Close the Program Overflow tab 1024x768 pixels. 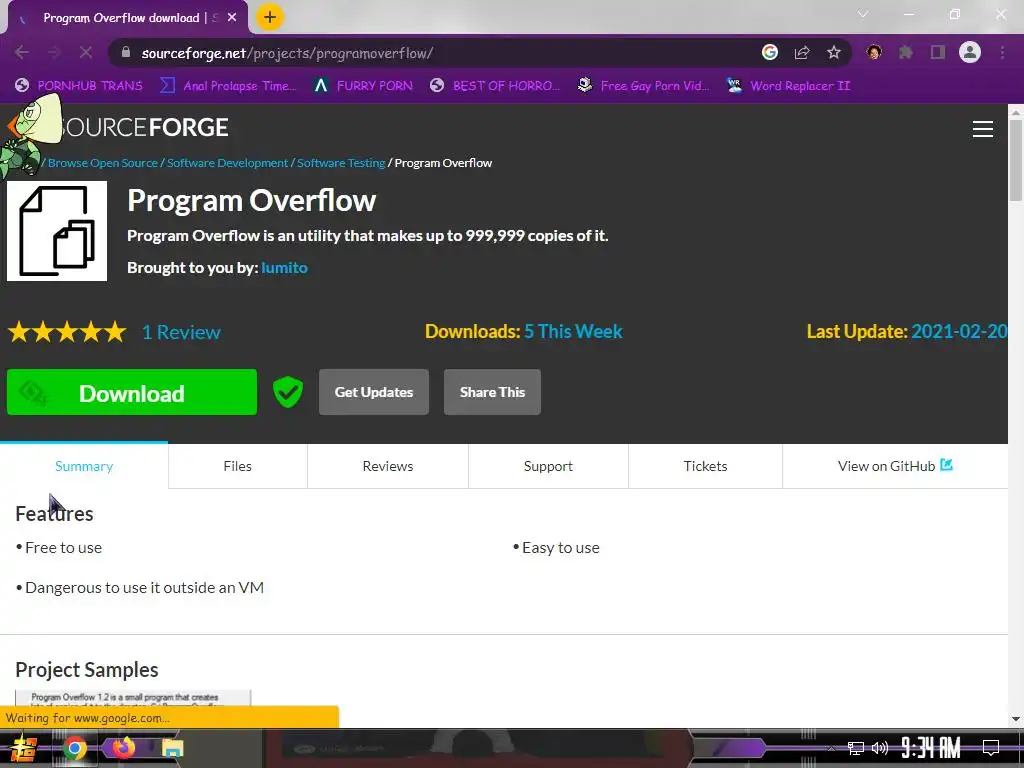(x=232, y=18)
